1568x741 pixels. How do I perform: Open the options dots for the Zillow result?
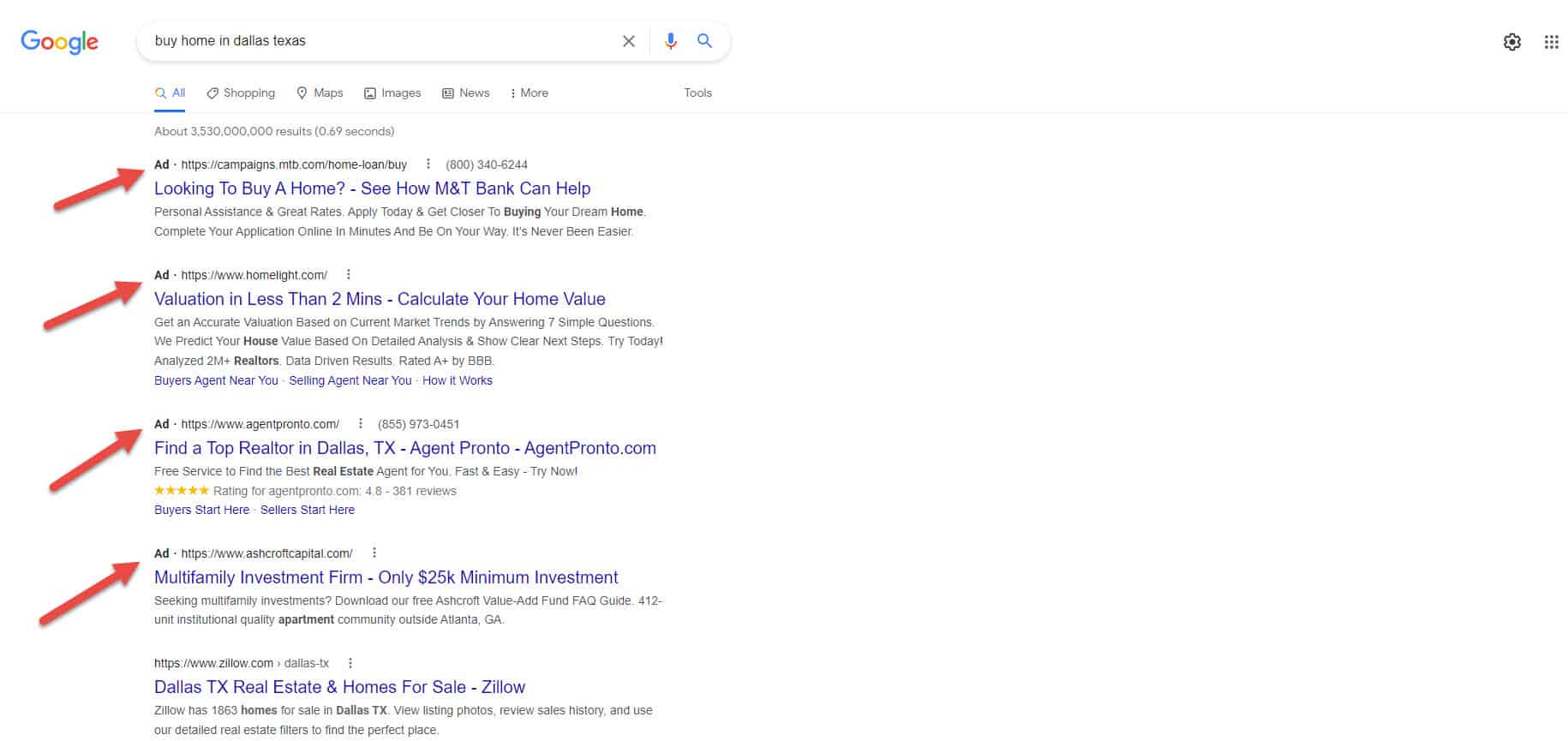350,662
